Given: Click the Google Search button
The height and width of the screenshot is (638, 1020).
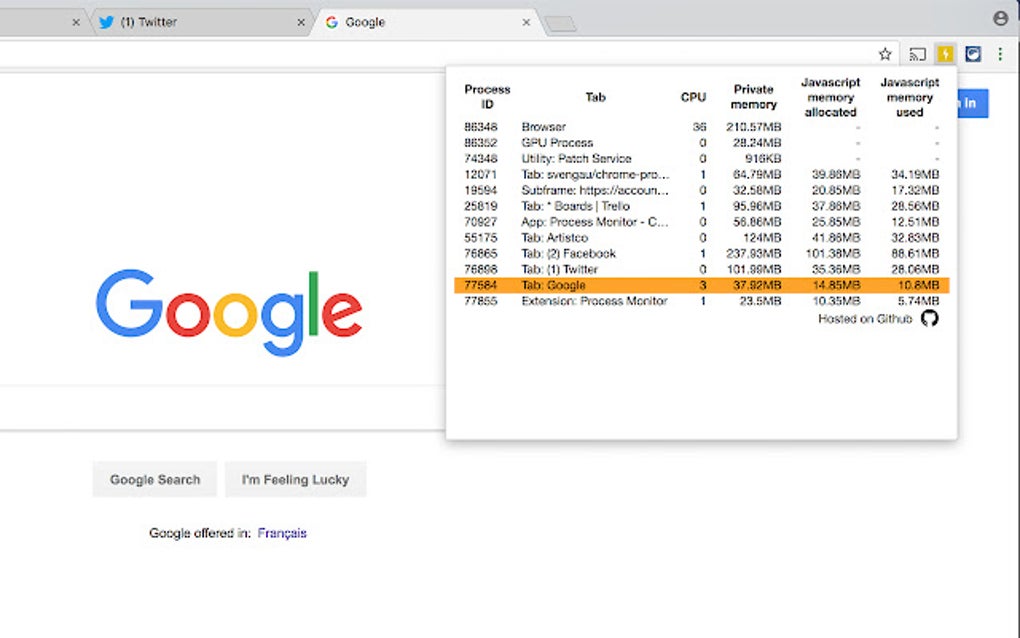Looking at the screenshot, I should coord(155,479).
